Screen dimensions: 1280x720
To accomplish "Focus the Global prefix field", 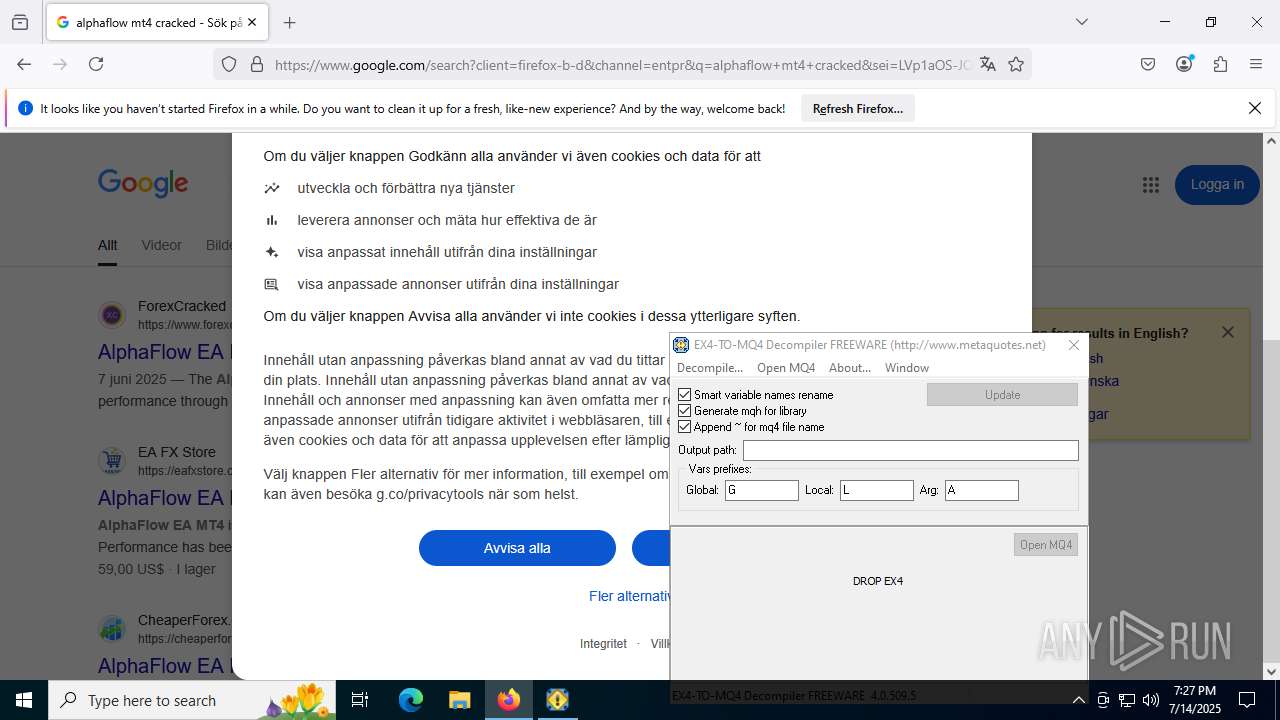I will (x=762, y=490).
